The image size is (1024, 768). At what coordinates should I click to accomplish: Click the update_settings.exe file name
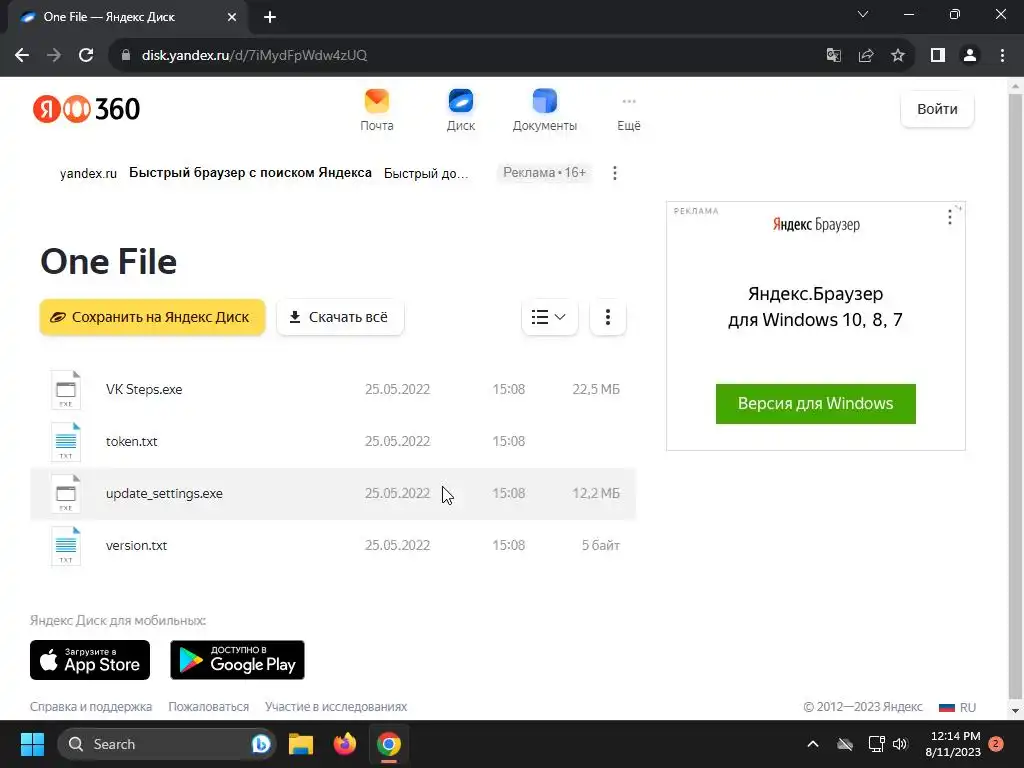(x=165, y=493)
